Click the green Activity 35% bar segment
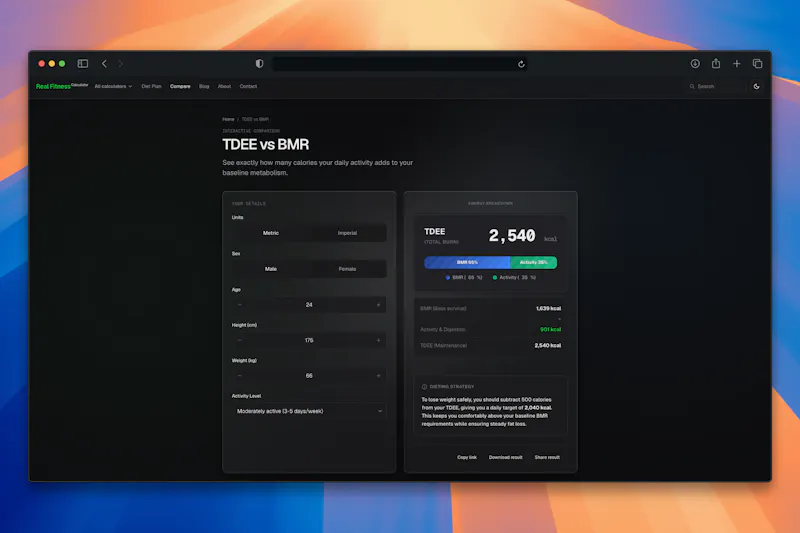Screen dimensions: 800x533 (x=534, y=262)
